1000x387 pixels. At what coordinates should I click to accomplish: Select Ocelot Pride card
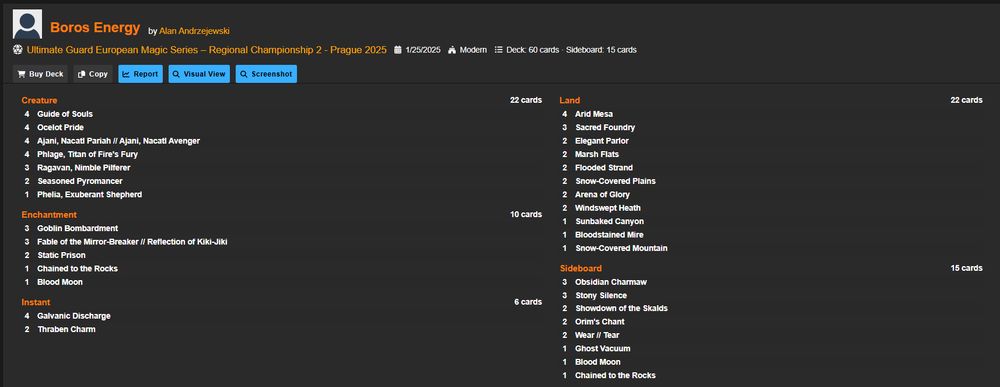[60, 127]
